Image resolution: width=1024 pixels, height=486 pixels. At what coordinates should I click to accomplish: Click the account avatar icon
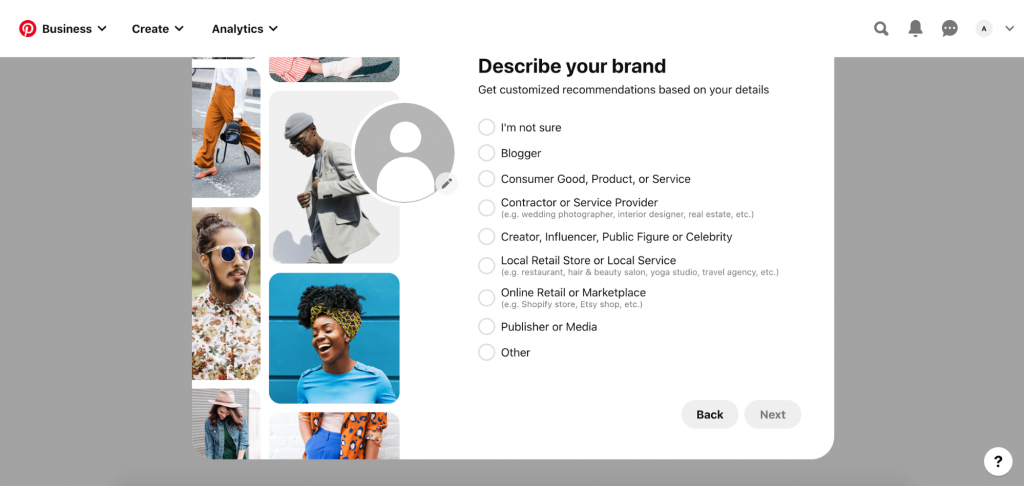point(984,29)
